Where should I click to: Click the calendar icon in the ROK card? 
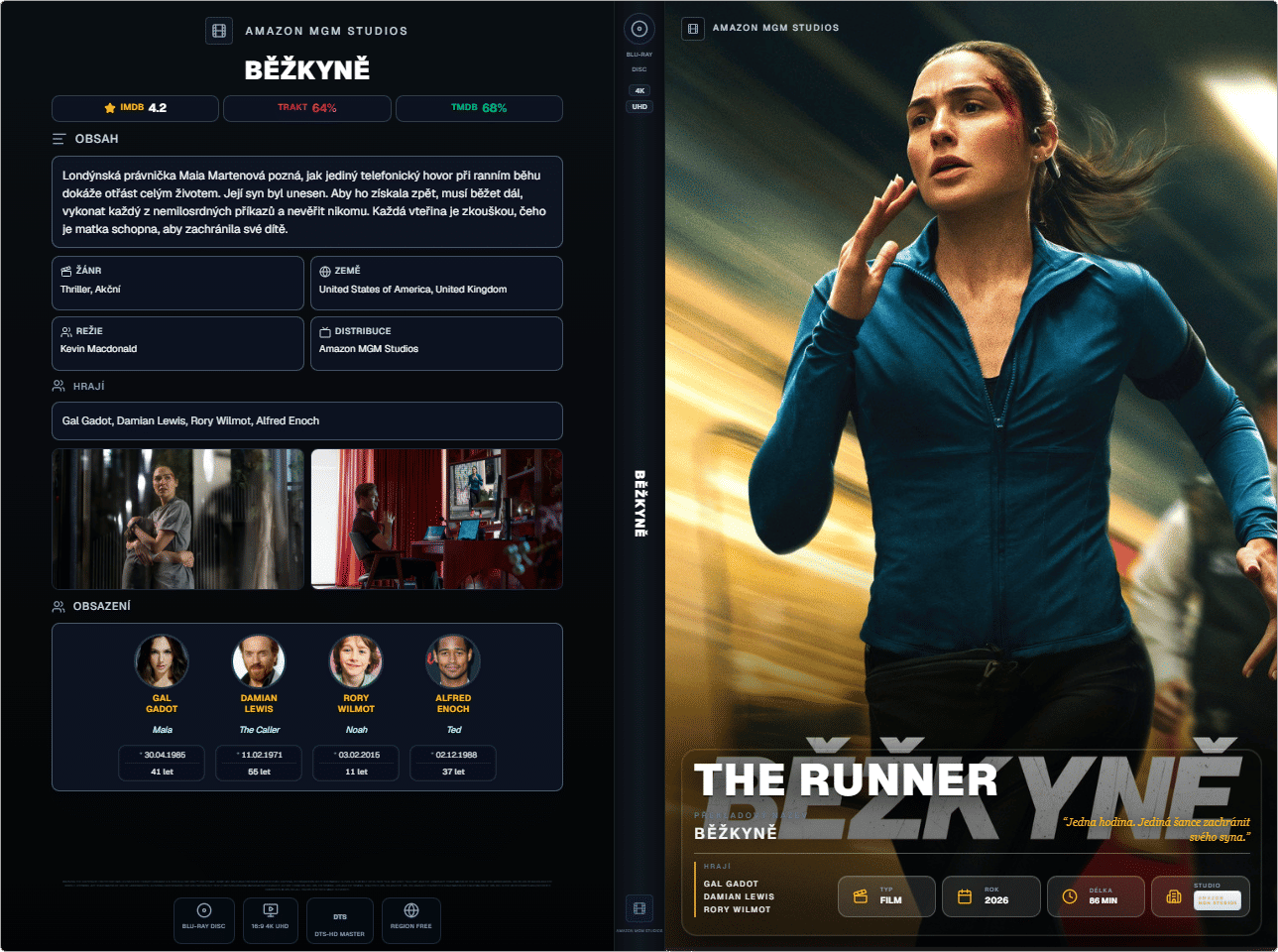(965, 896)
